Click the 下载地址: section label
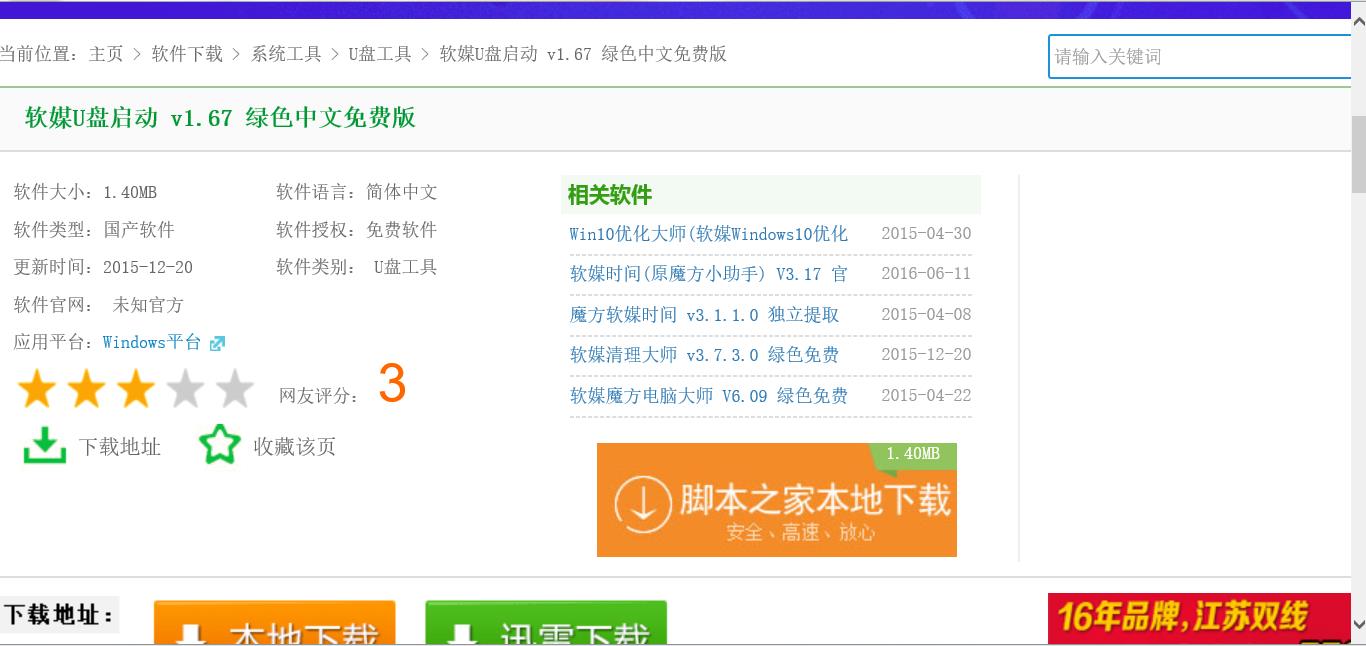 click(60, 614)
